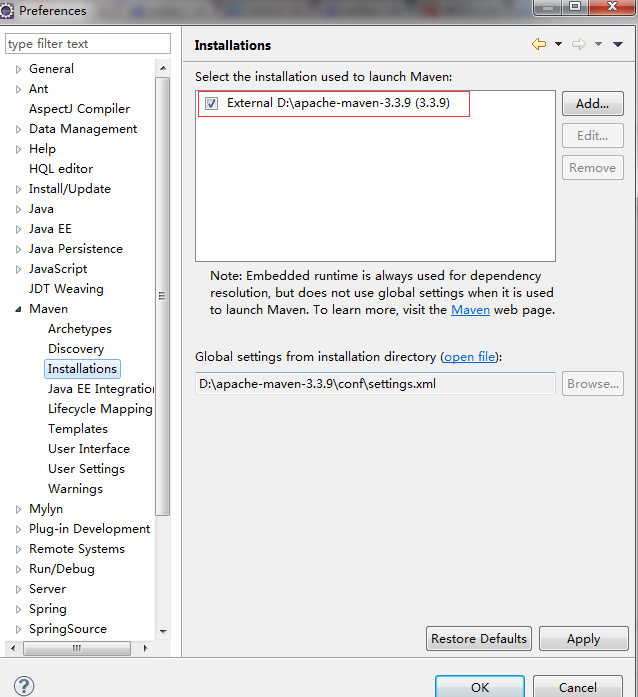Expand the Run/Debug node arrow

[x=18, y=569]
